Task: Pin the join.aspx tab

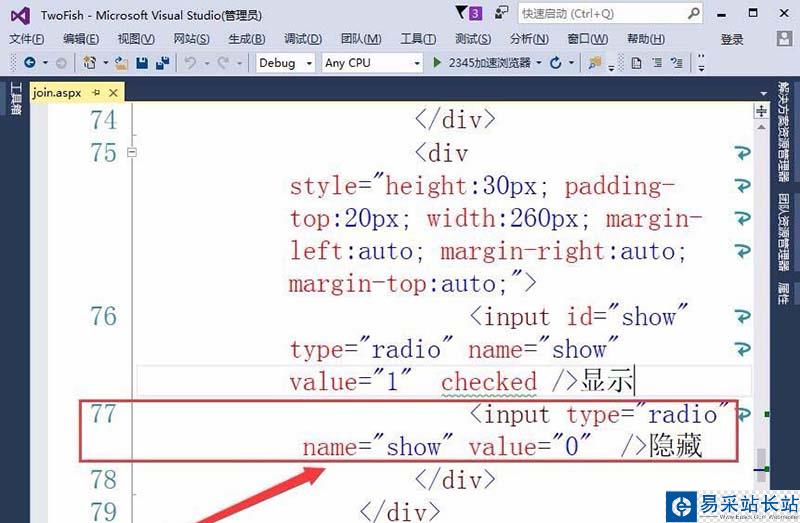Action: pyautogui.click(x=96, y=92)
